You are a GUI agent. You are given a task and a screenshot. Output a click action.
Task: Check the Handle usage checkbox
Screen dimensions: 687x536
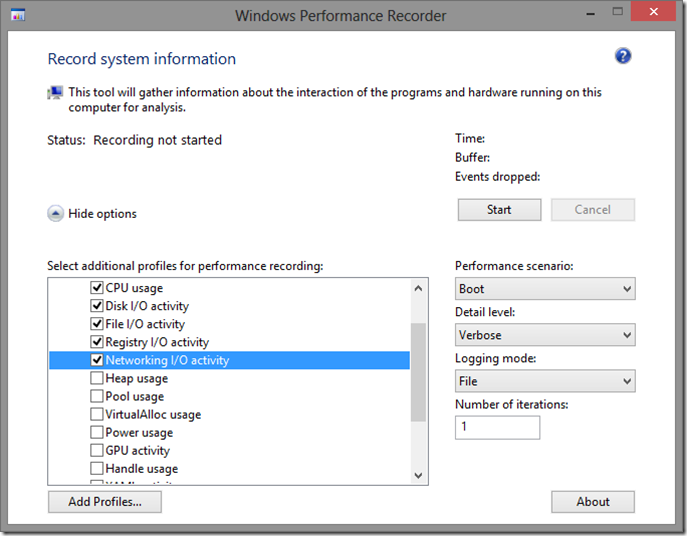click(96, 468)
